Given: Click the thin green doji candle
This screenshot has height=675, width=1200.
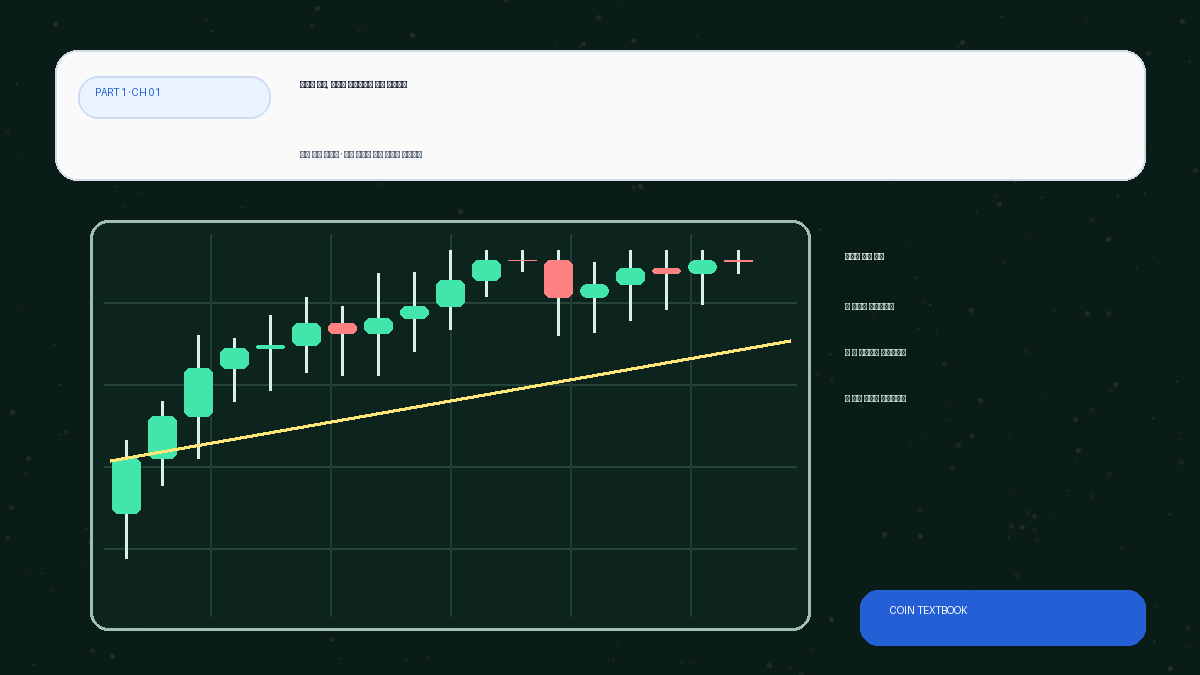Looking at the screenshot, I should [x=270, y=347].
